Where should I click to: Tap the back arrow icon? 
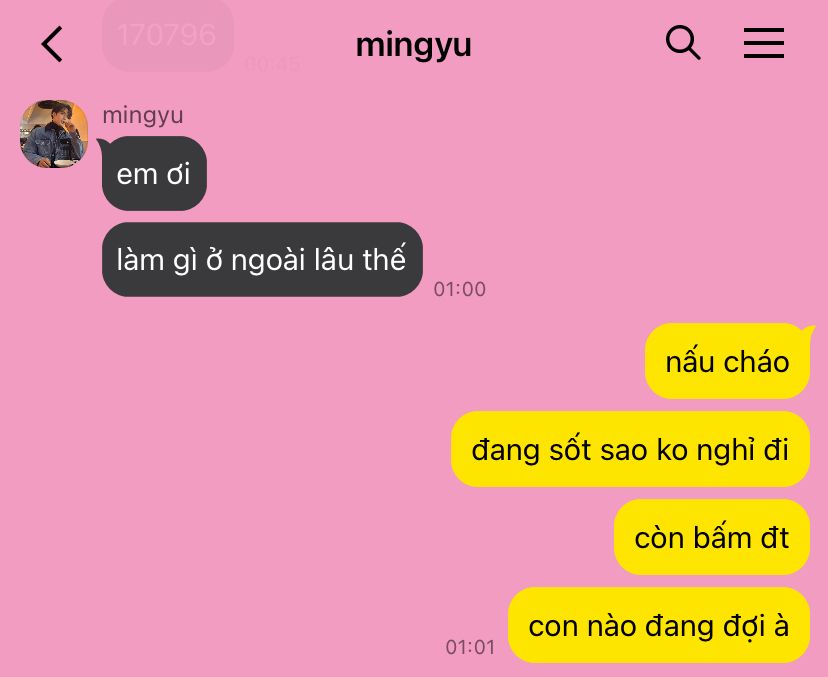(x=52, y=44)
